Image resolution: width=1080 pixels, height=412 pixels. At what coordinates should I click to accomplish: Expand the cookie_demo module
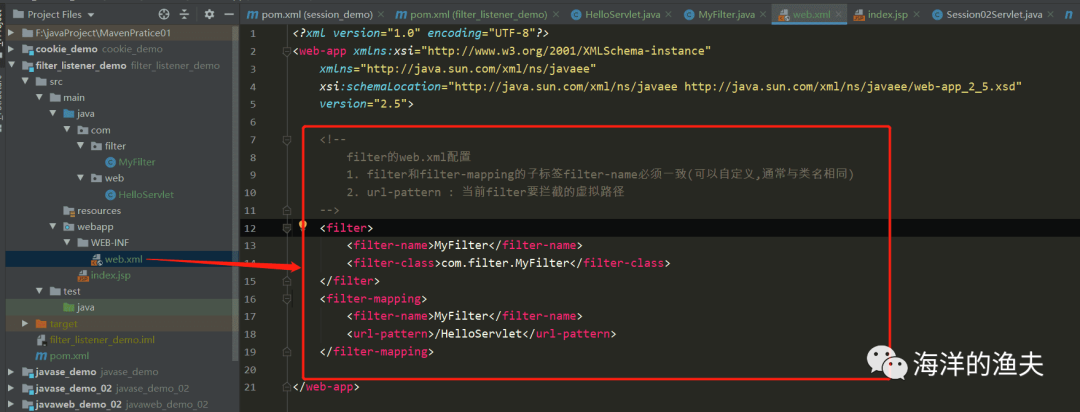click(12, 49)
